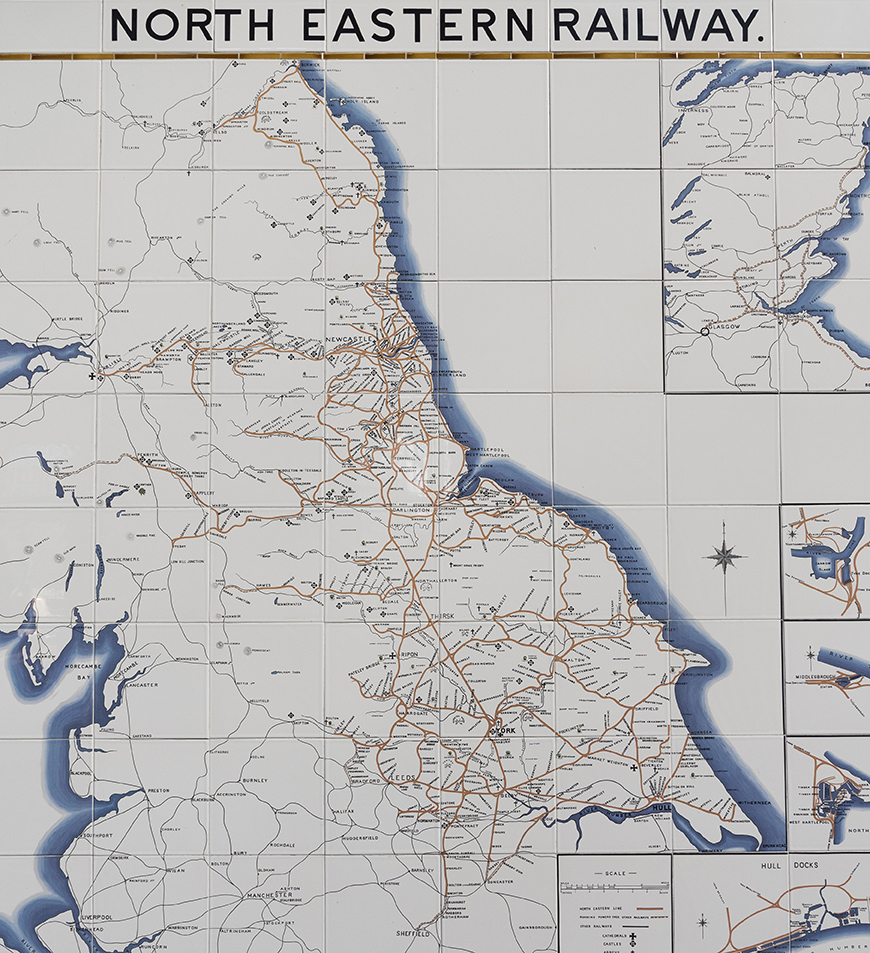Image resolution: width=870 pixels, height=953 pixels.
Task: Click the PRESTON label
Action: coord(158,791)
